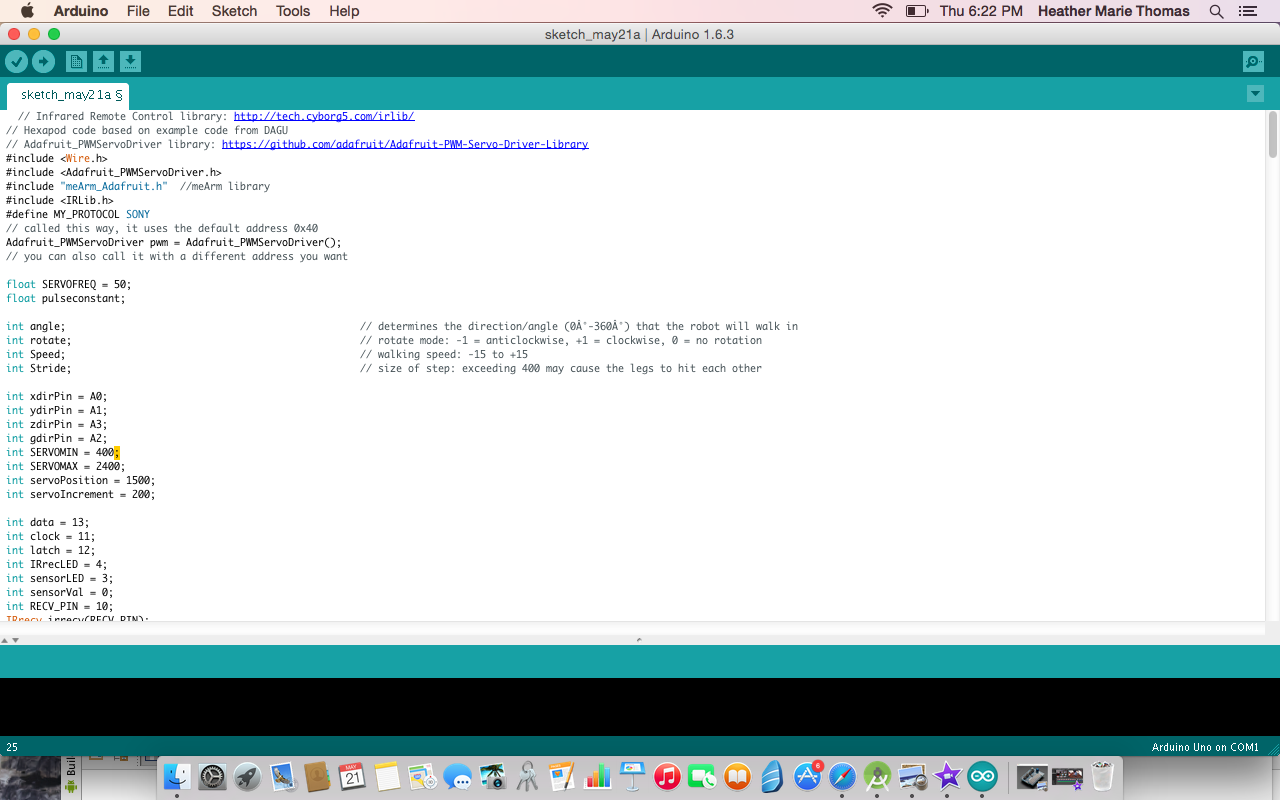Click the Save sketch down-arrow icon
The width and height of the screenshot is (1280, 800).
[x=130, y=62]
